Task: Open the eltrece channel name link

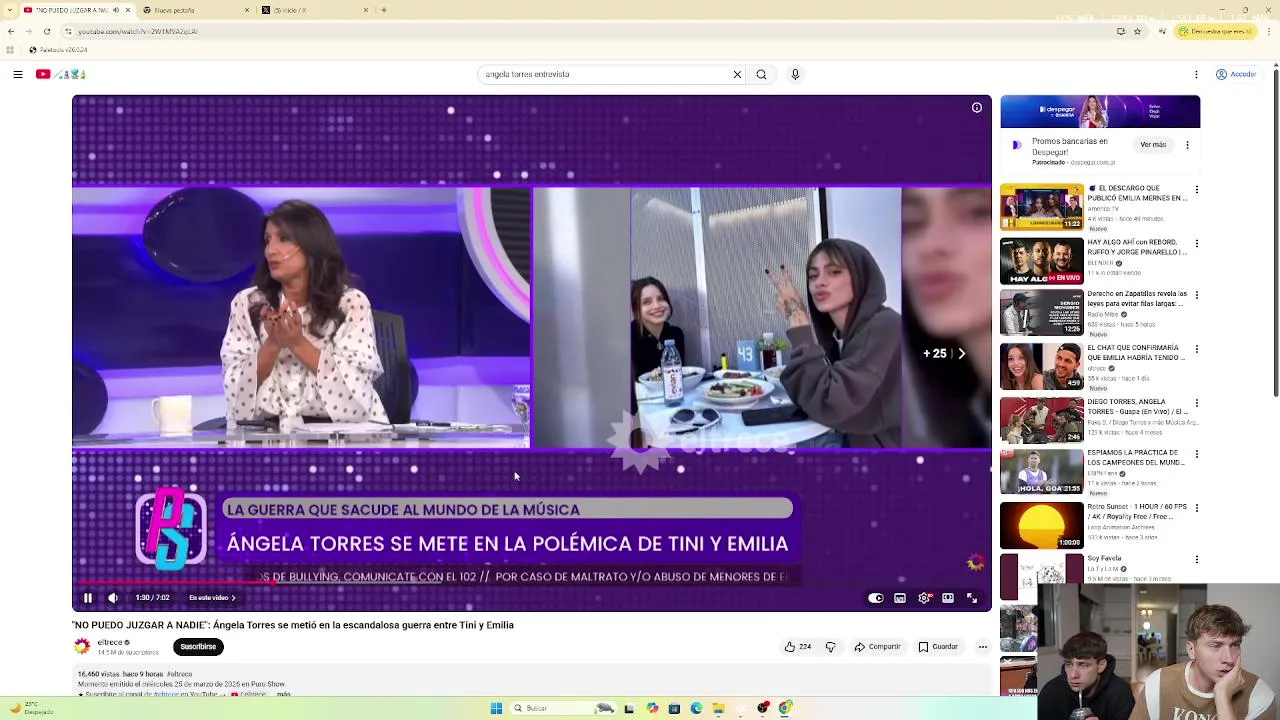Action: 110,642
